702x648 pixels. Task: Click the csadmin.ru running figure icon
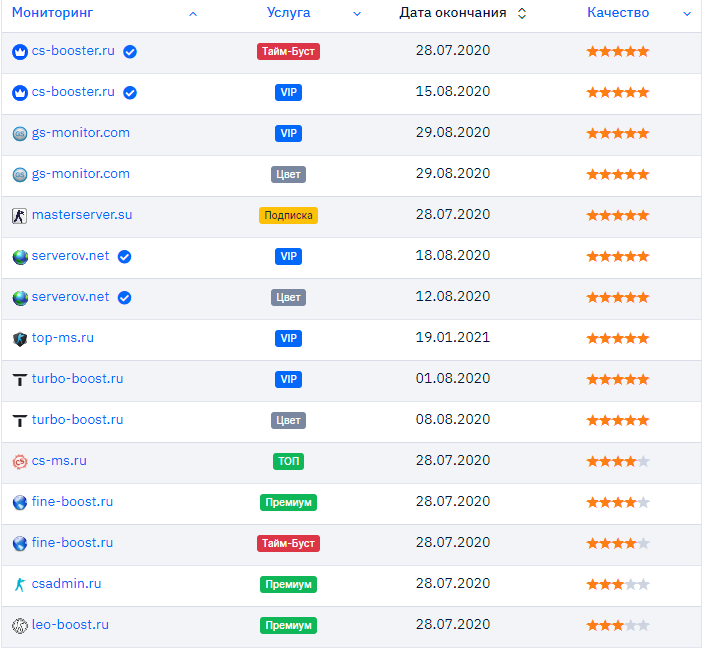pos(20,584)
